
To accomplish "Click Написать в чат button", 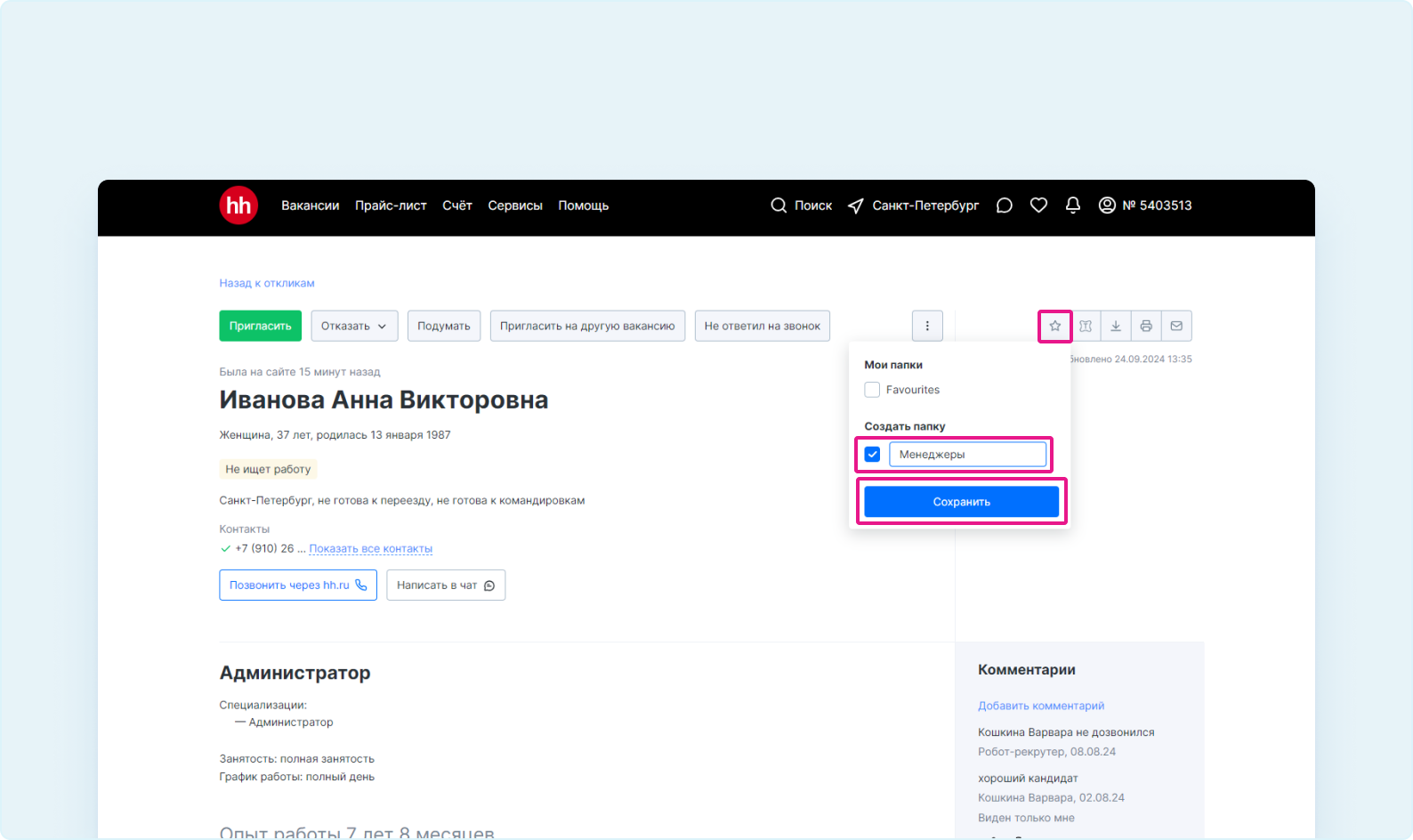I will pos(446,586).
